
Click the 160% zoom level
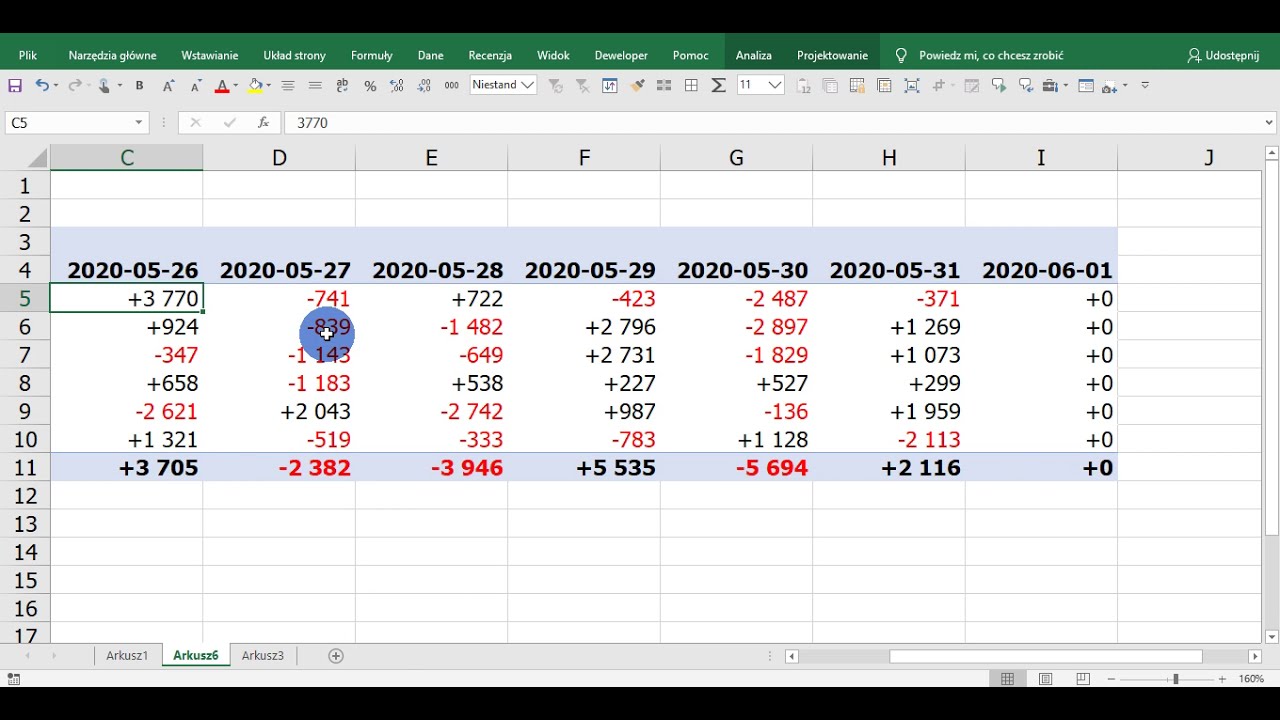pyautogui.click(x=1251, y=679)
